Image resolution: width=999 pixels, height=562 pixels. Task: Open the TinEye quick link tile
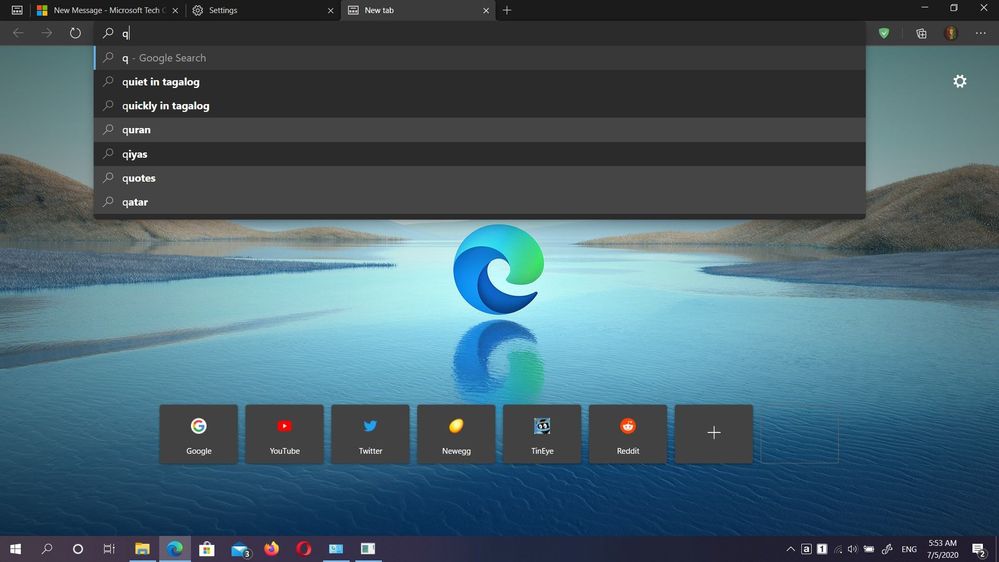[x=542, y=434]
